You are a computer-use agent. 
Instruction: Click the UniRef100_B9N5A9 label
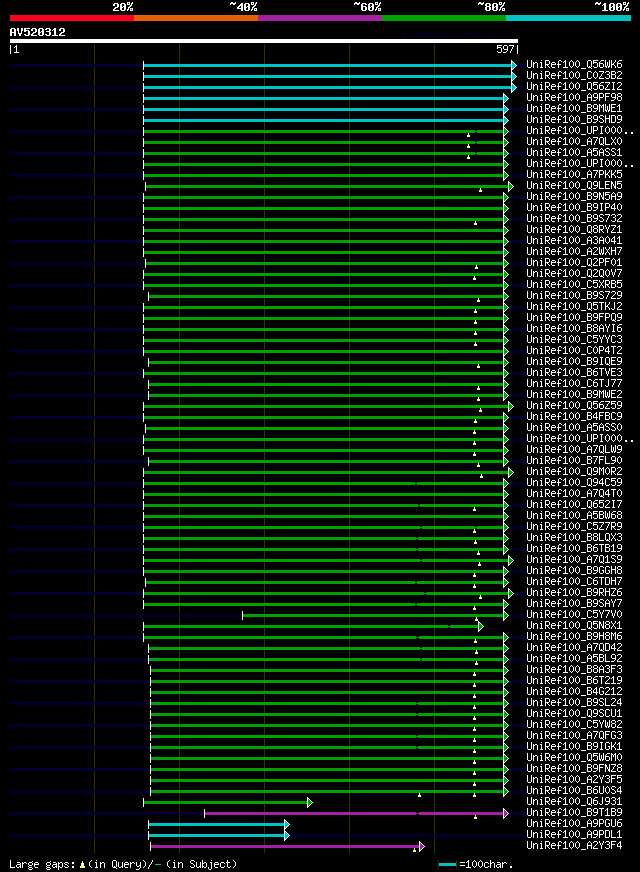point(574,197)
